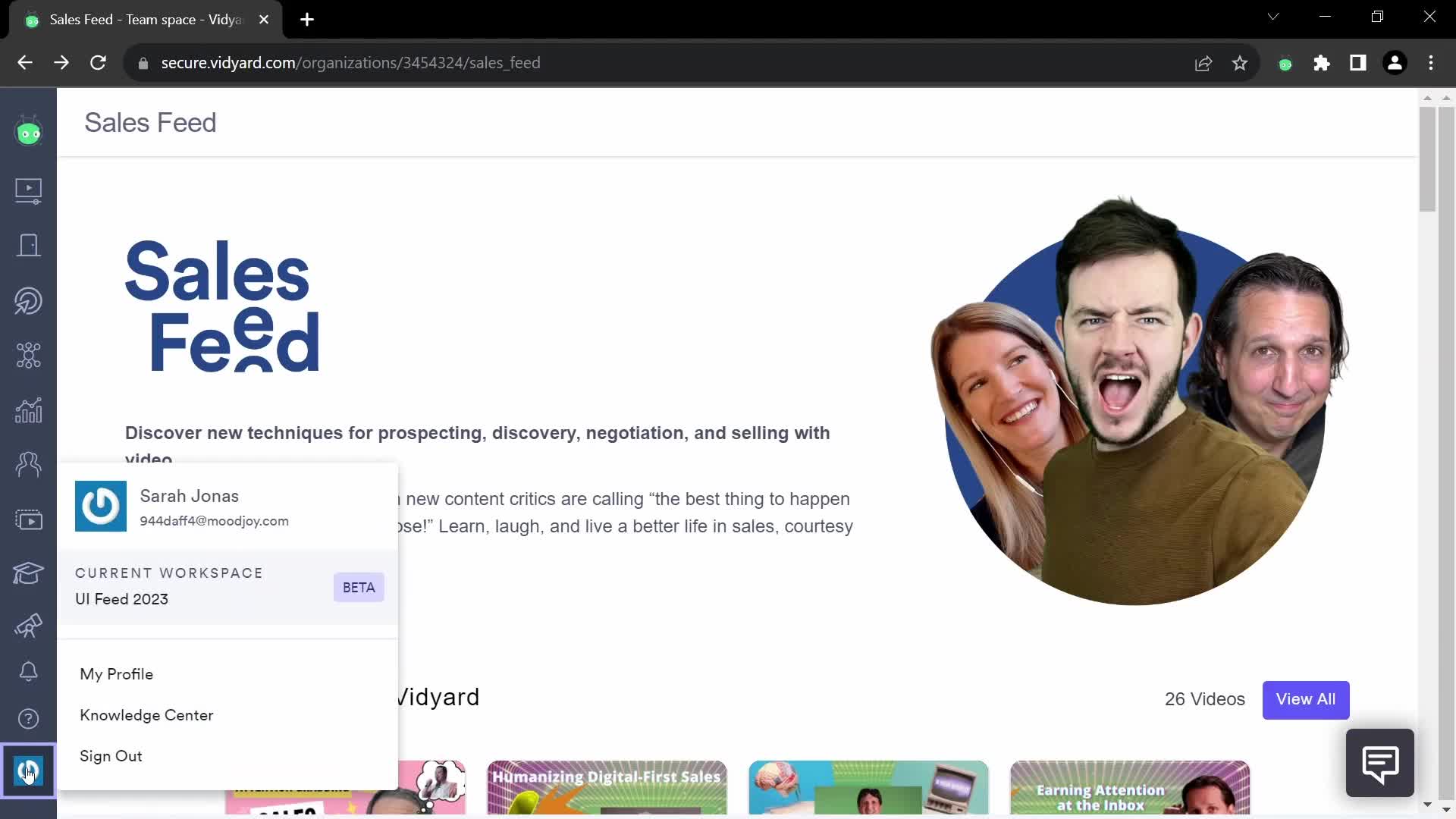Open the chat support widget
This screenshot has width=1456, height=819.
point(1379,763)
